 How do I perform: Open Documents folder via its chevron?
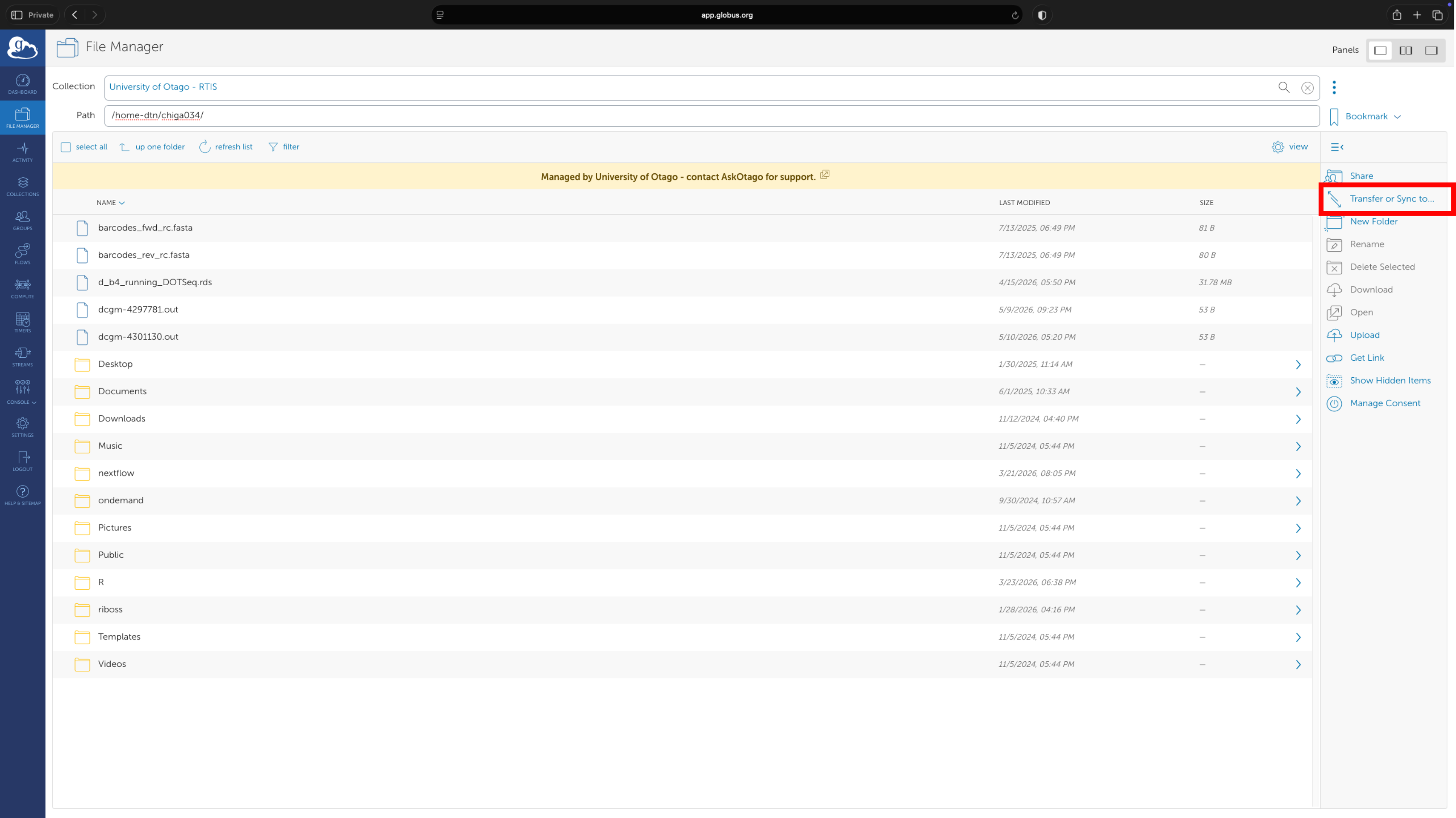coord(1298,392)
